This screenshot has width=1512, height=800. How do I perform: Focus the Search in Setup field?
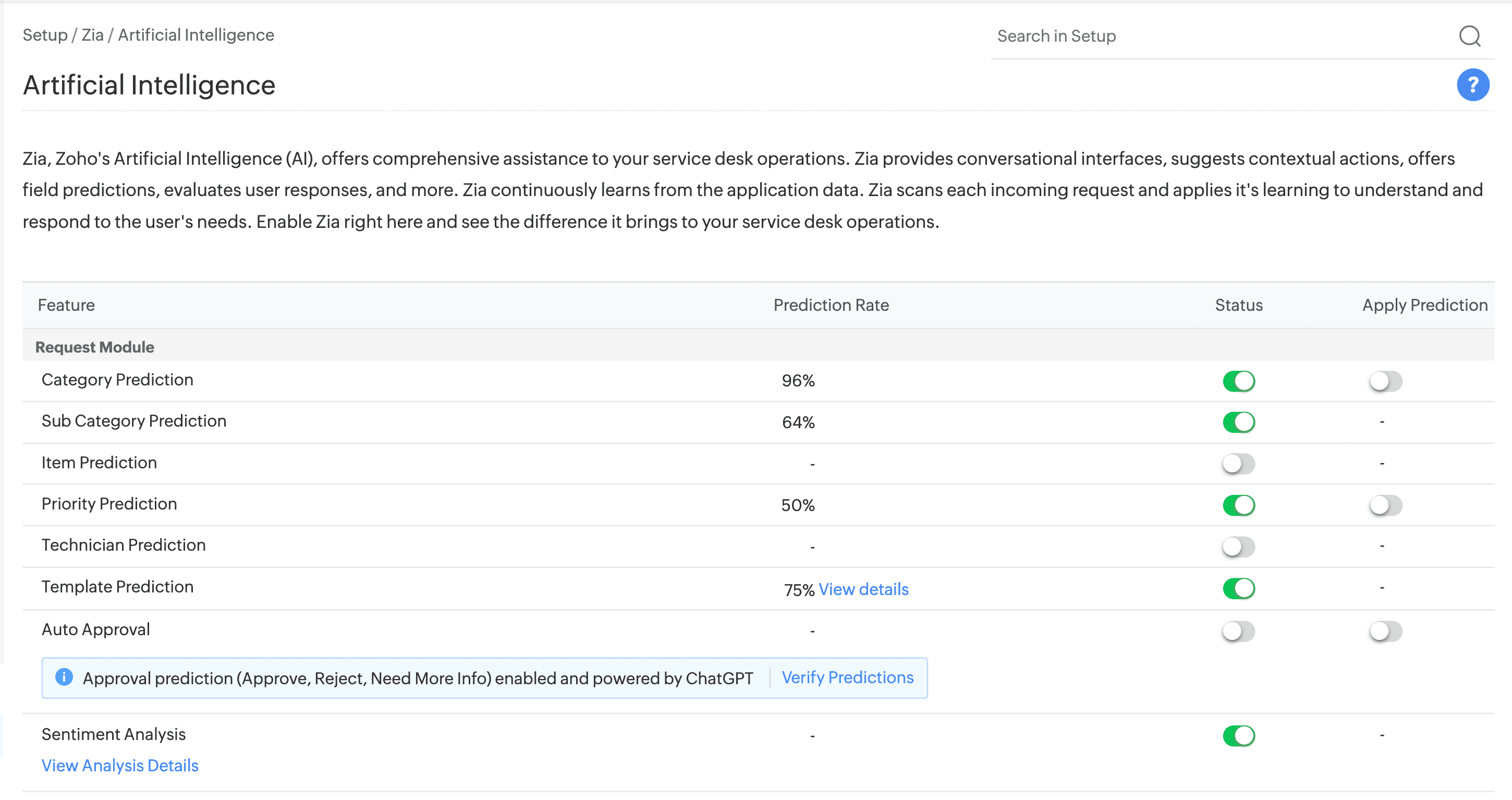click(1221, 37)
